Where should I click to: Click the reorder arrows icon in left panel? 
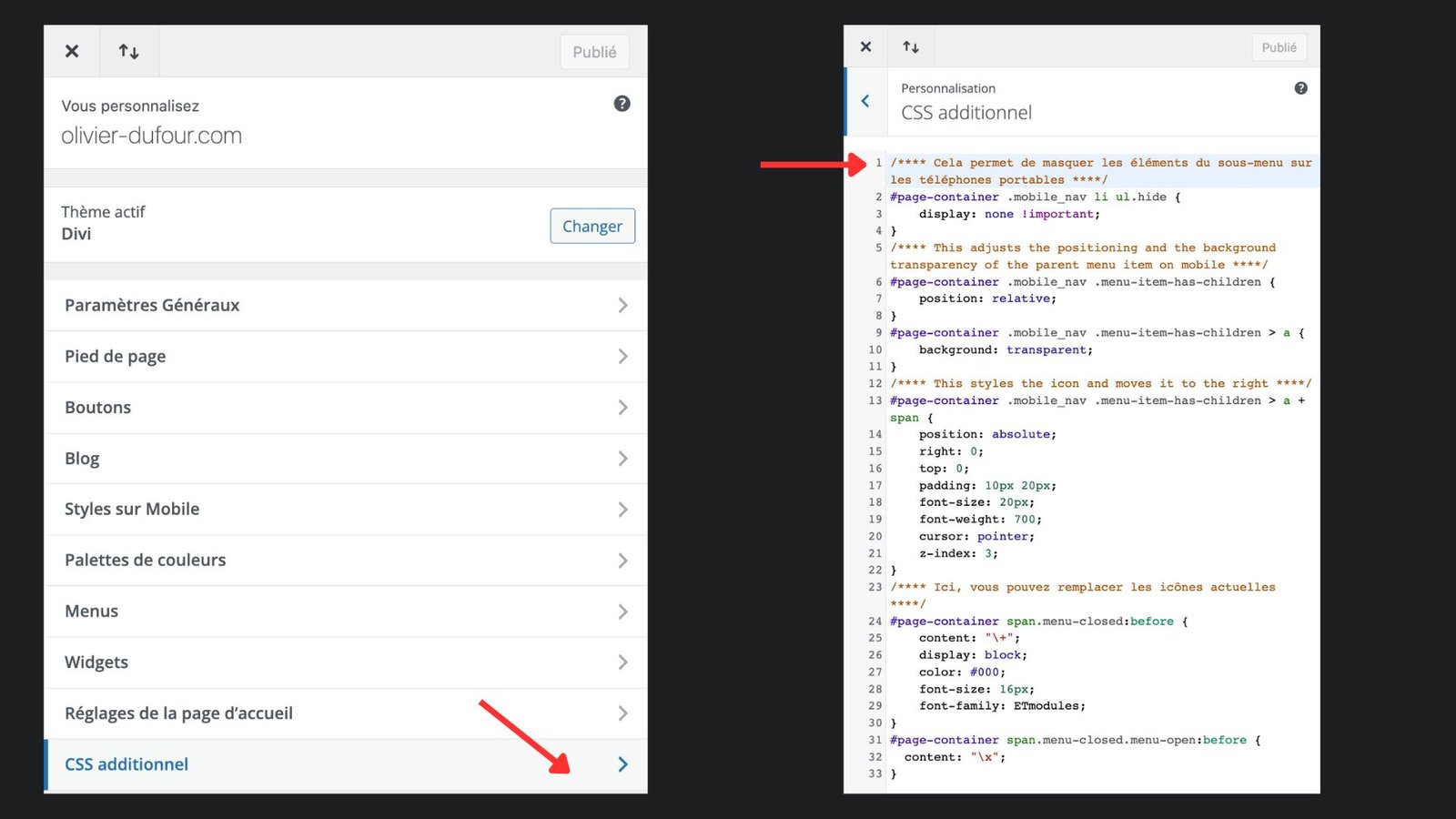(x=129, y=51)
